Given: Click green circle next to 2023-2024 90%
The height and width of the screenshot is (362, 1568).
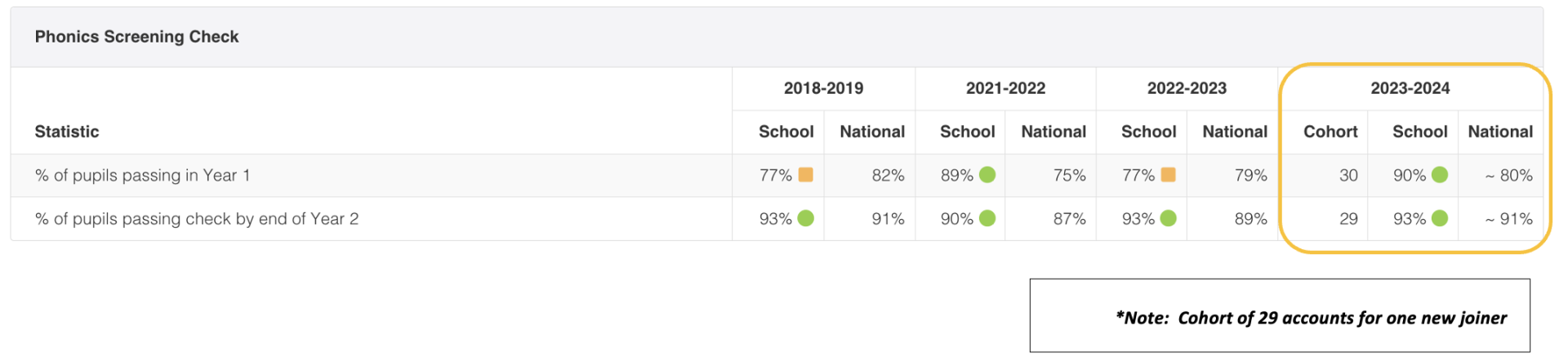Looking at the screenshot, I should click(1440, 175).
